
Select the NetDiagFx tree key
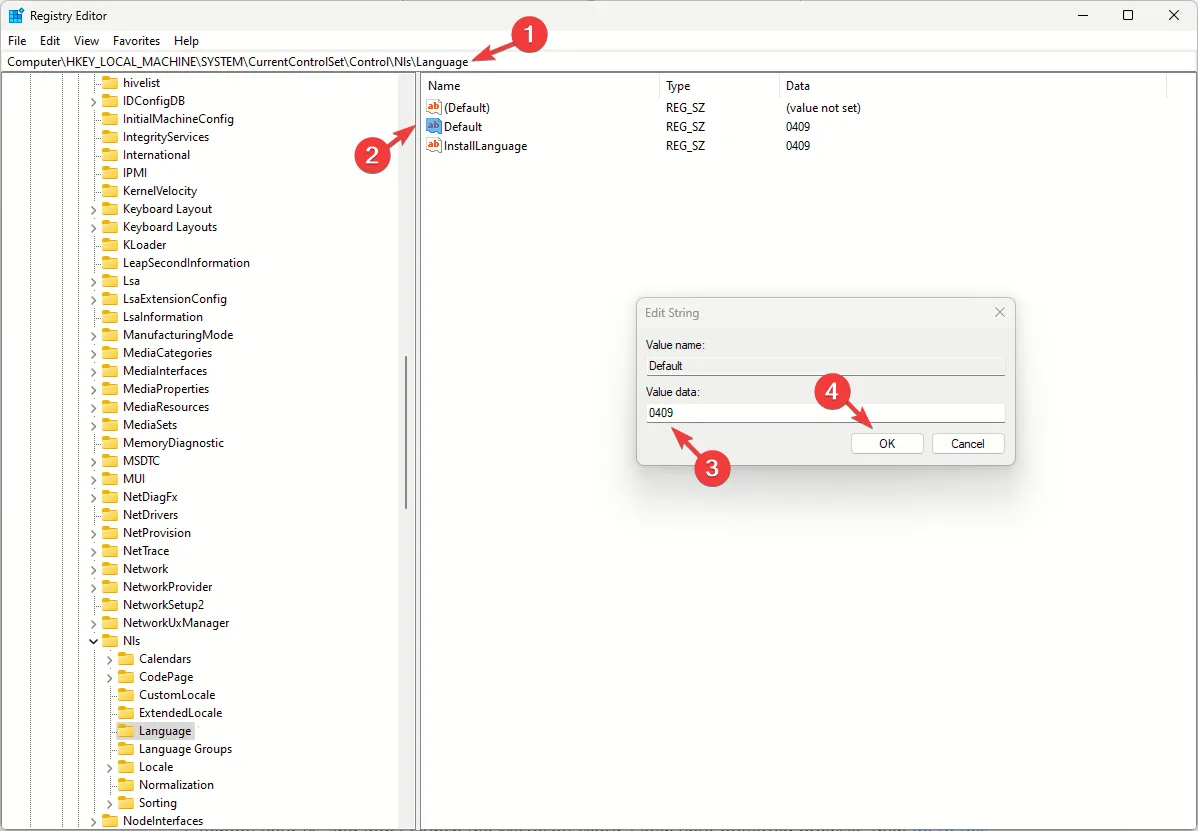[150, 497]
